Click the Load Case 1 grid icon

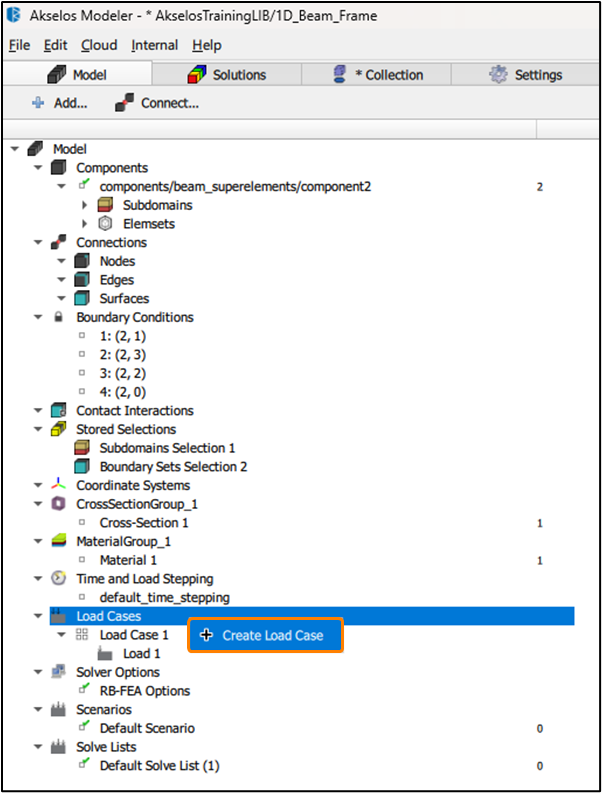[82, 634]
